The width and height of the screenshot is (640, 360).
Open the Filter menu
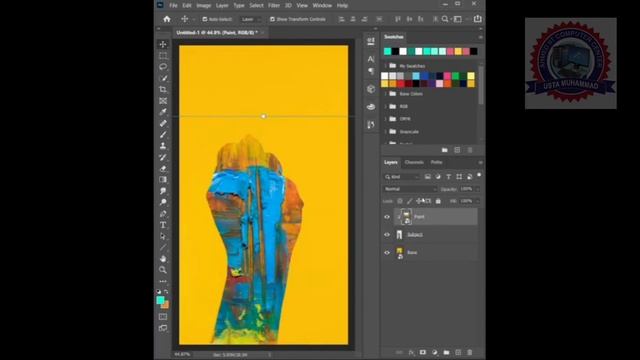coord(274,5)
